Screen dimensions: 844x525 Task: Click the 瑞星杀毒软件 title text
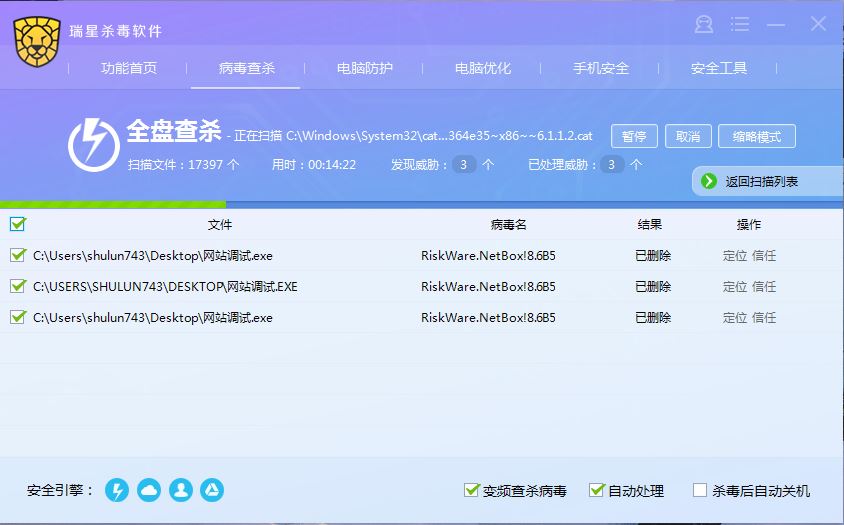pos(116,31)
